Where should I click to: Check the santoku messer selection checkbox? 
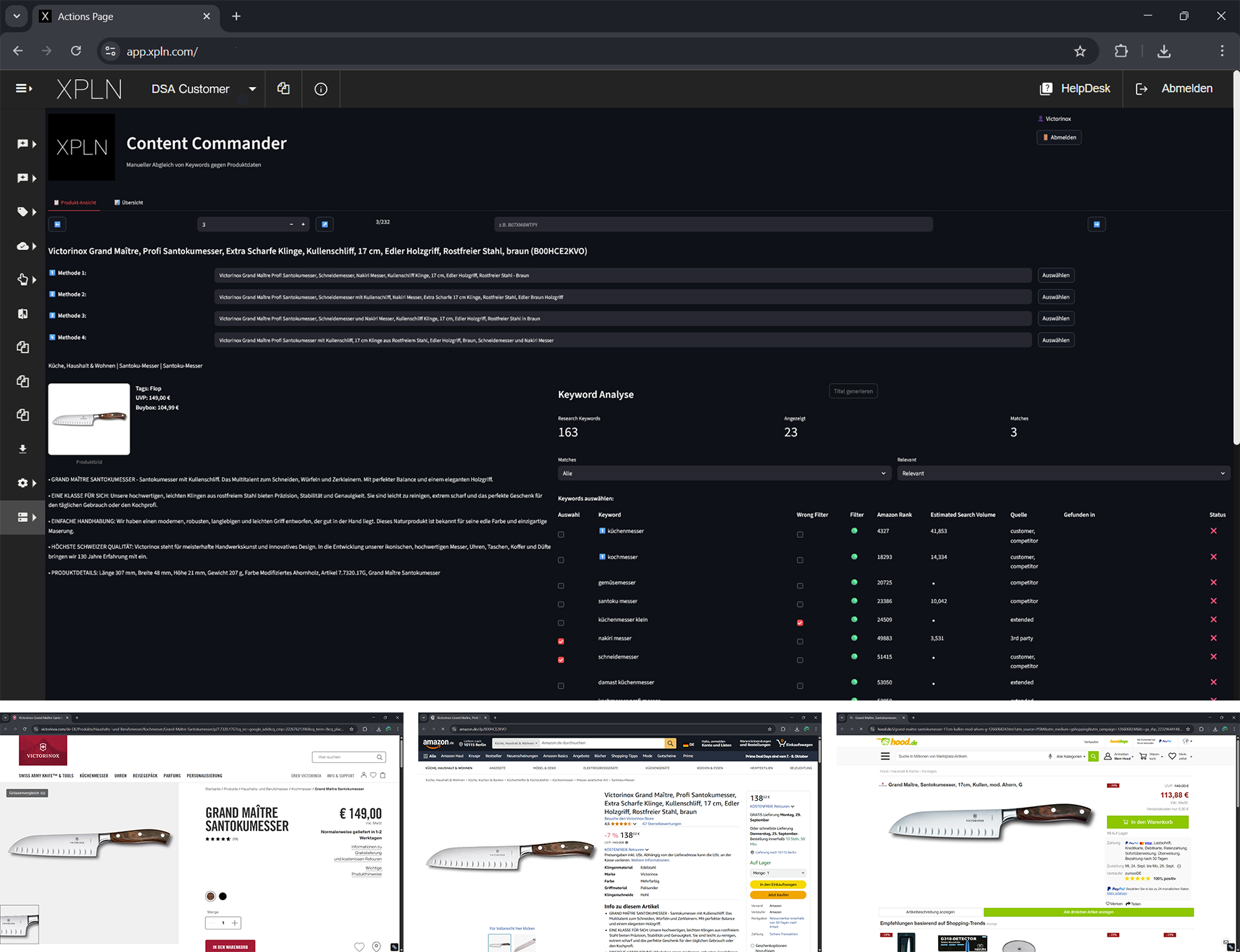[x=560, y=604]
